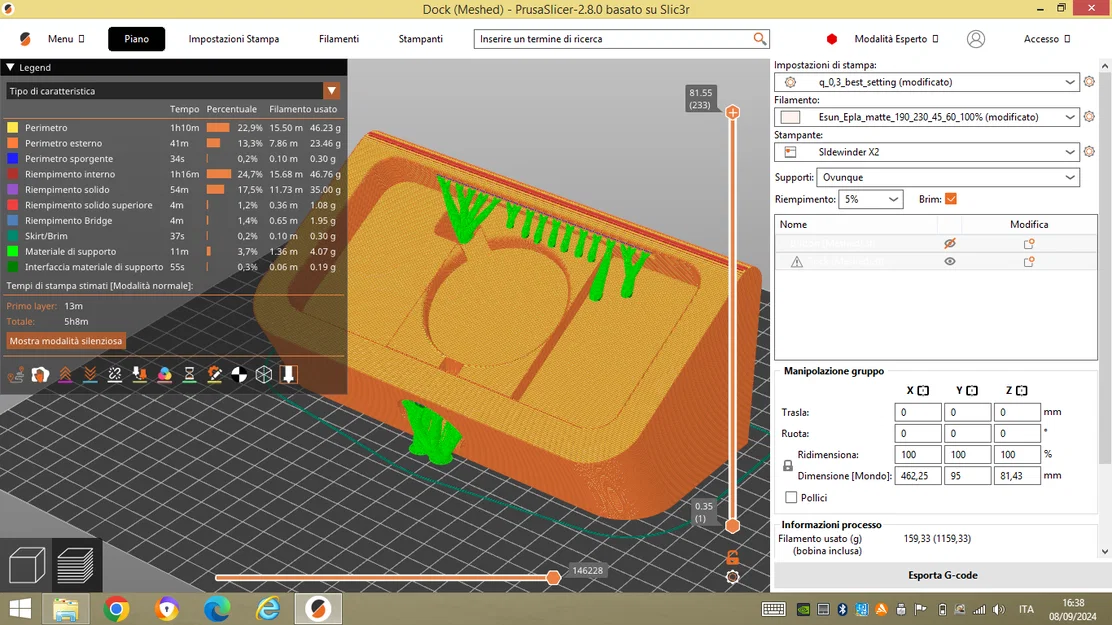Switch to Impostazioni Stampa tab
Screen dimensions: 1112x625
234,39
